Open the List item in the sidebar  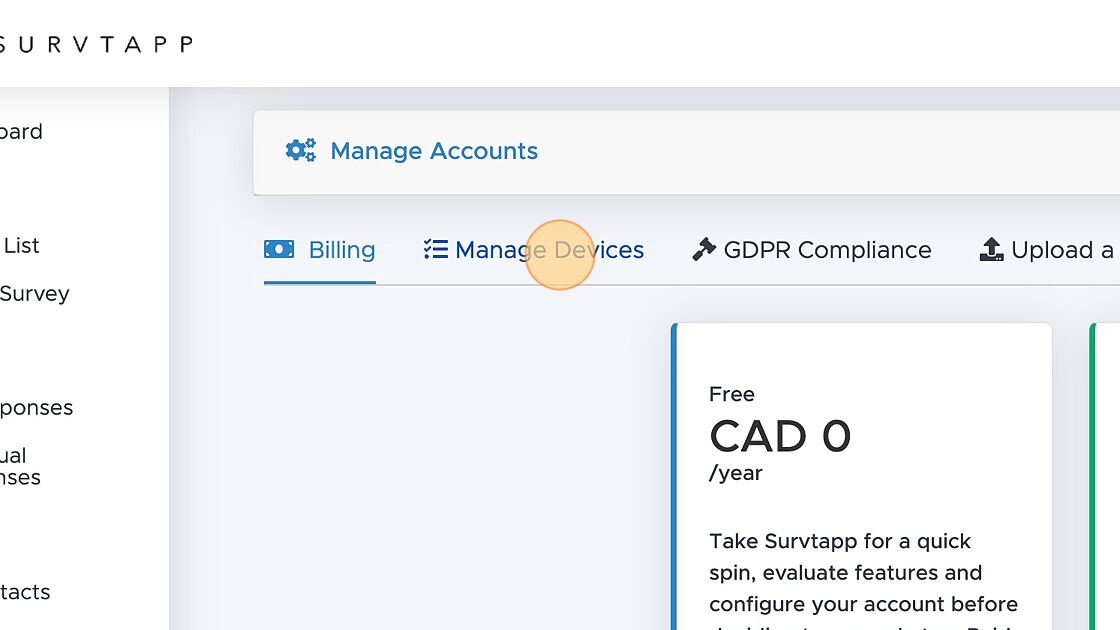tap(21, 246)
